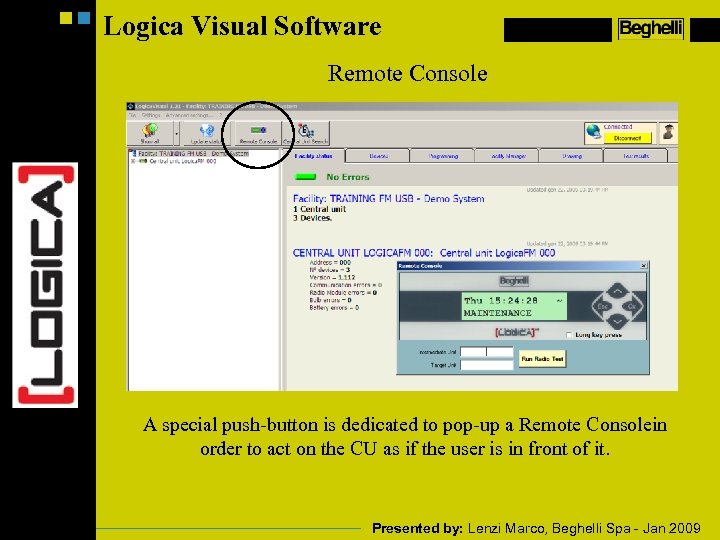Image resolution: width=720 pixels, height=540 pixels.
Task: Select the Facility status tab
Action: point(314,156)
